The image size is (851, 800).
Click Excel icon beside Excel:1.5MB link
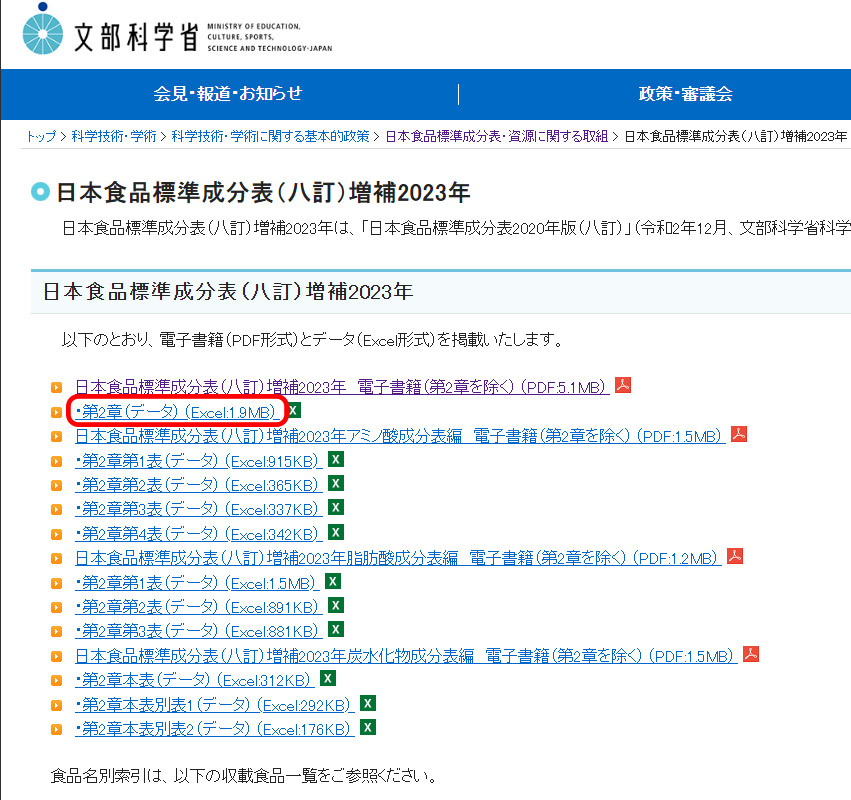tap(333, 582)
